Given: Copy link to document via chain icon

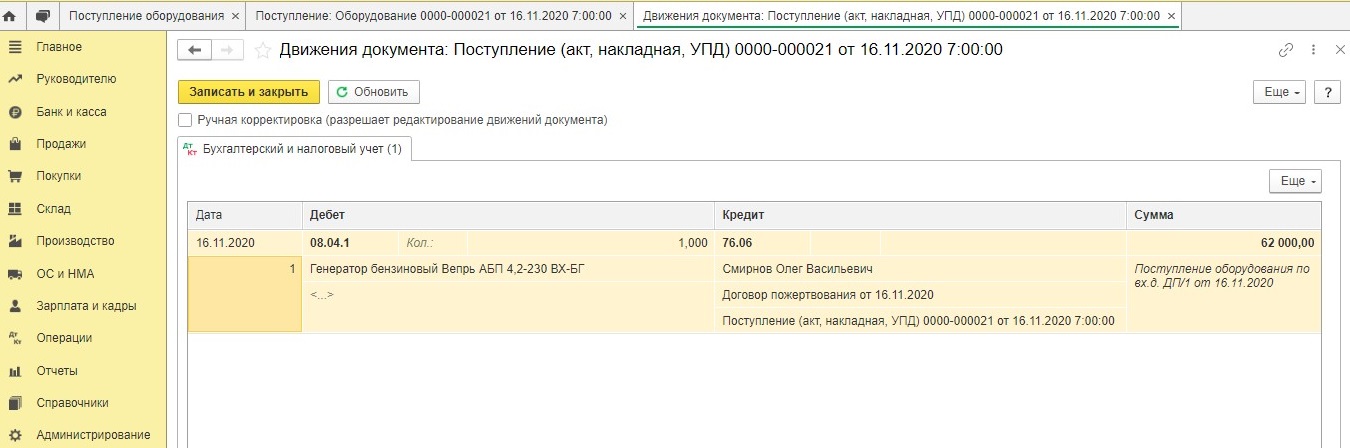Looking at the screenshot, I should [1286, 50].
